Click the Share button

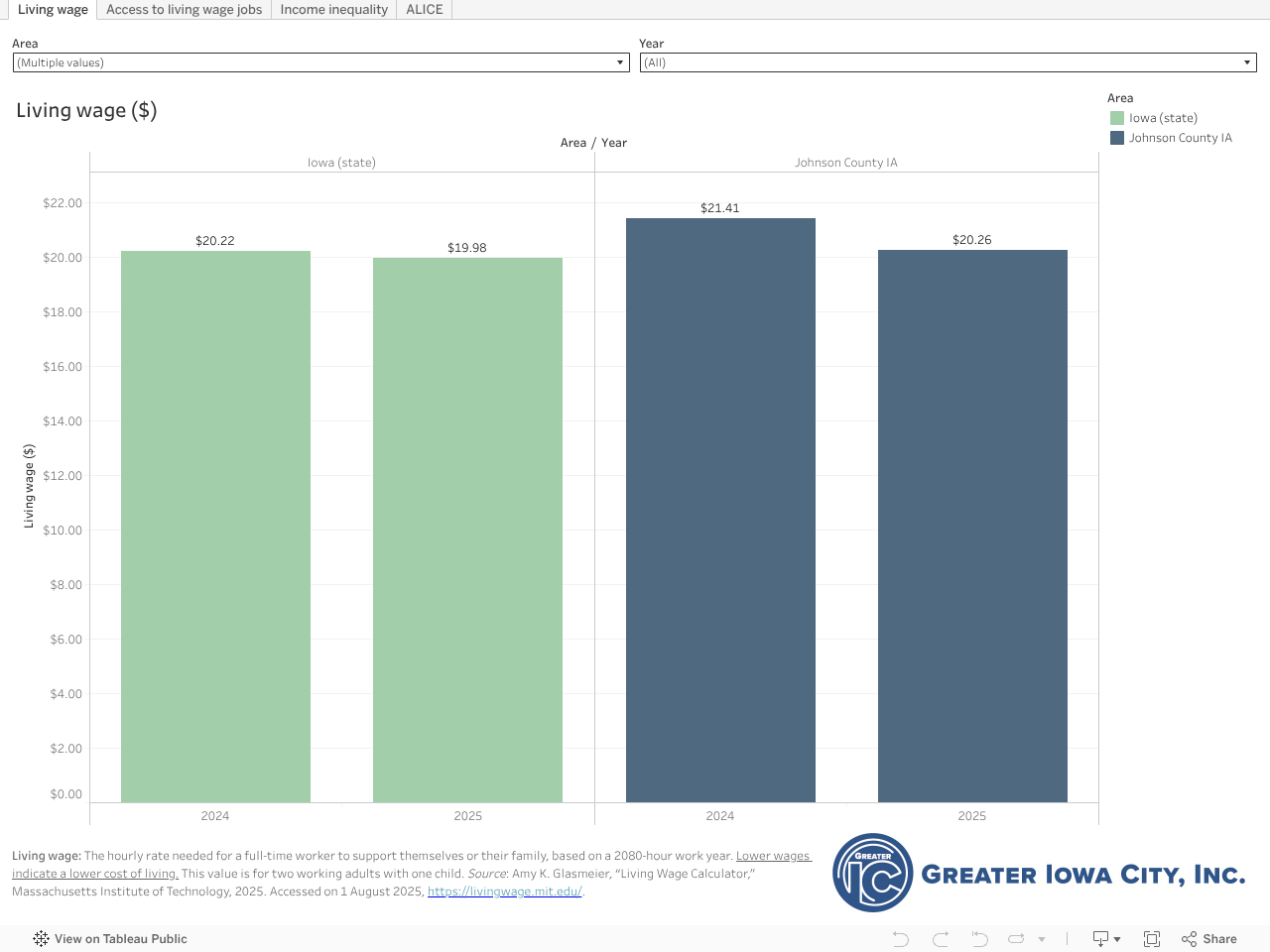click(1209, 939)
